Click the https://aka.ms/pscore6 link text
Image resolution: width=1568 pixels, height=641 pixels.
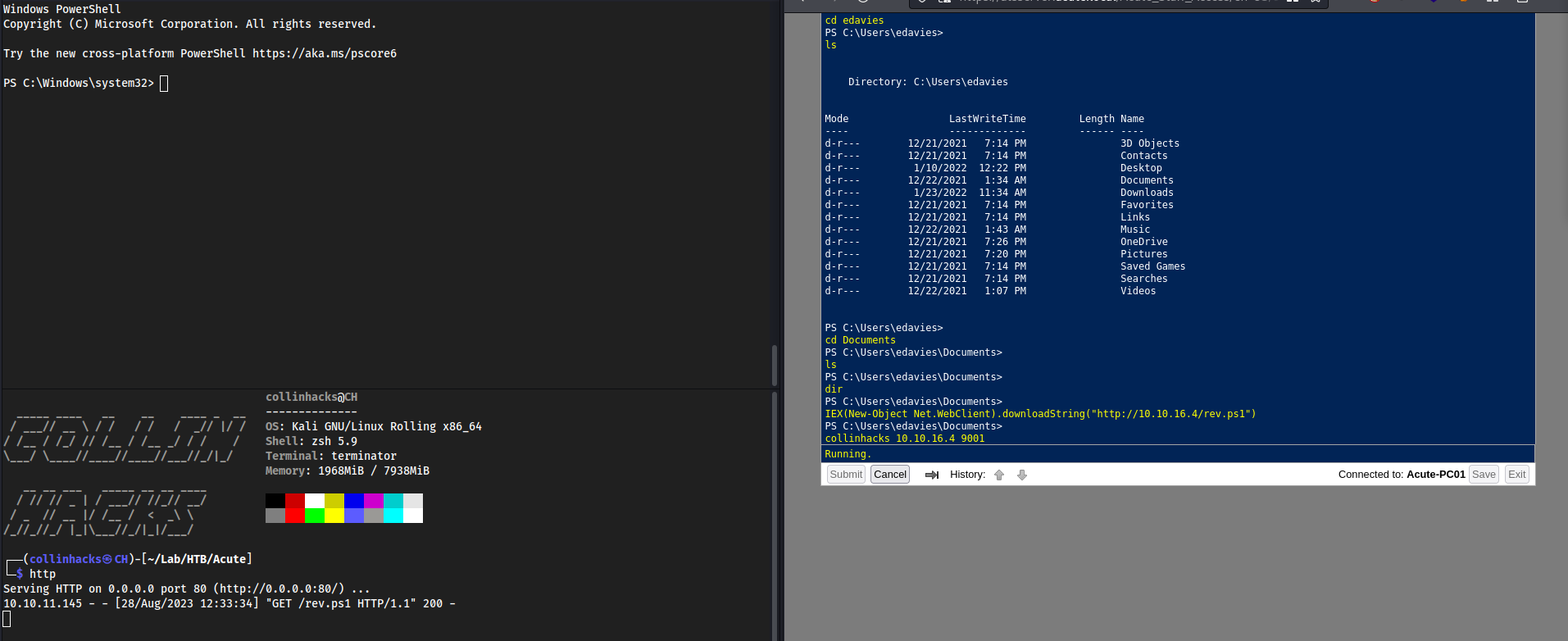click(x=325, y=53)
